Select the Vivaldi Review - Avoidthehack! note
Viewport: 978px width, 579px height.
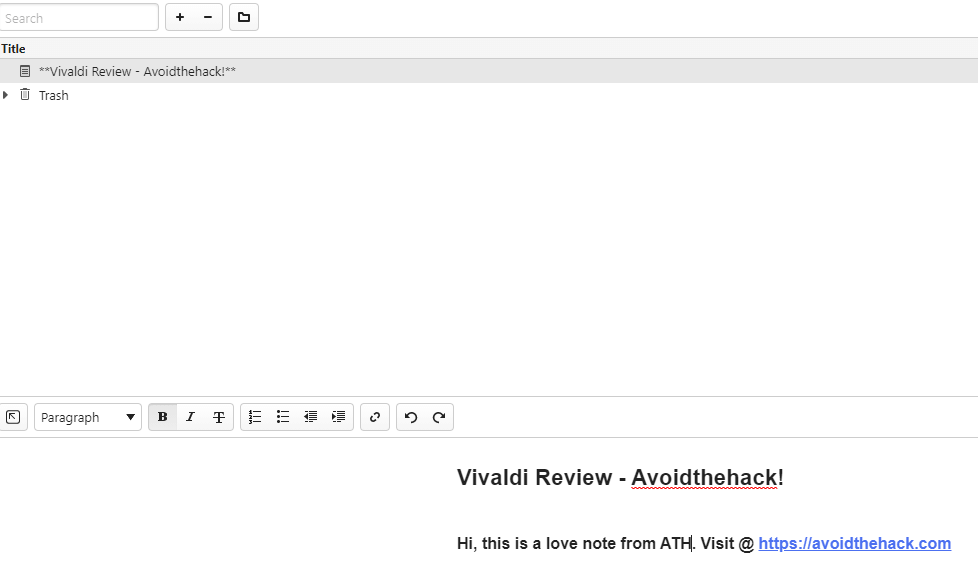coord(137,72)
